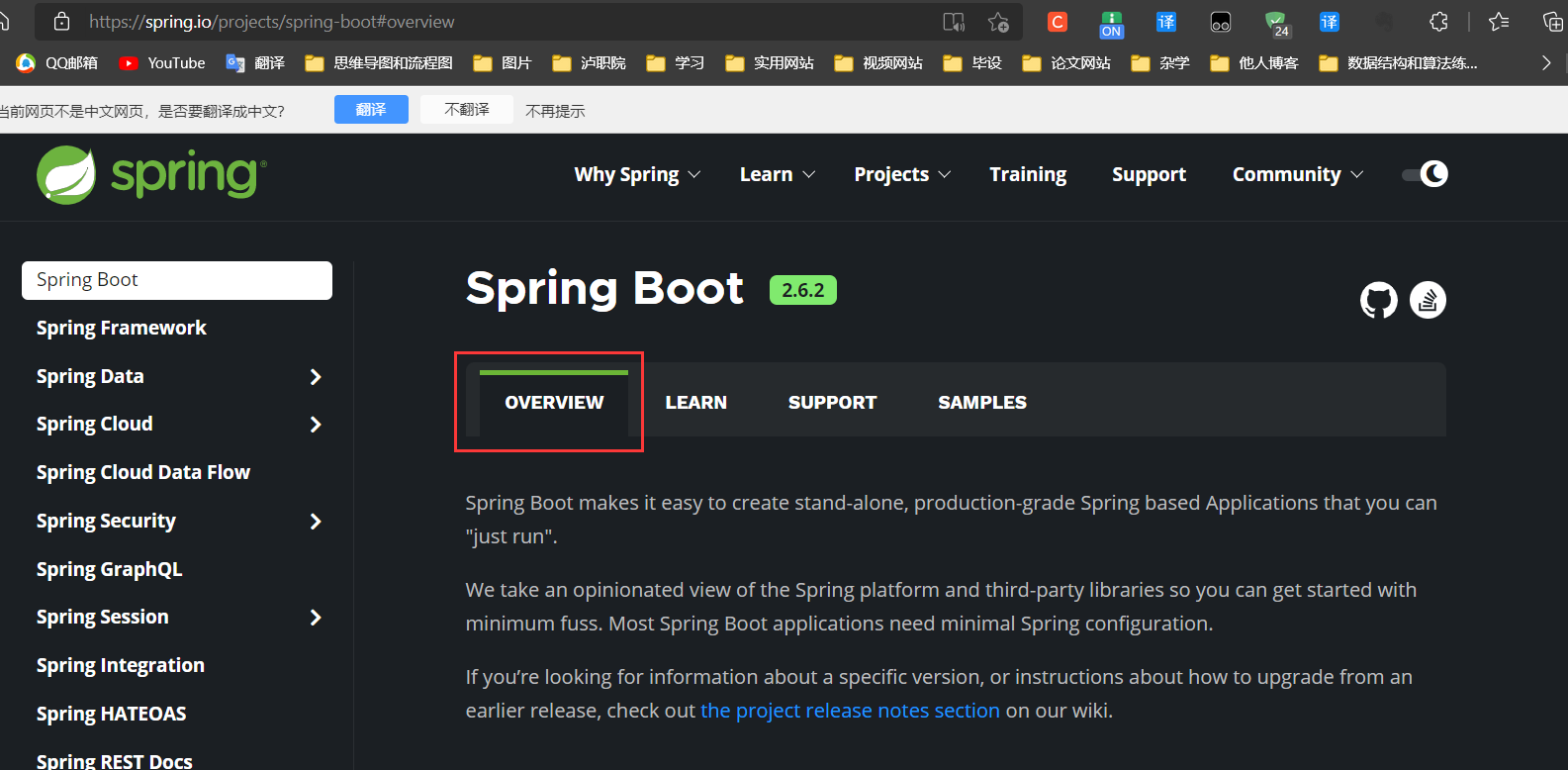This screenshot has width=1568, height=770.
Task: Click the shield extension with 24 badge
Action: coord(1277,24)
